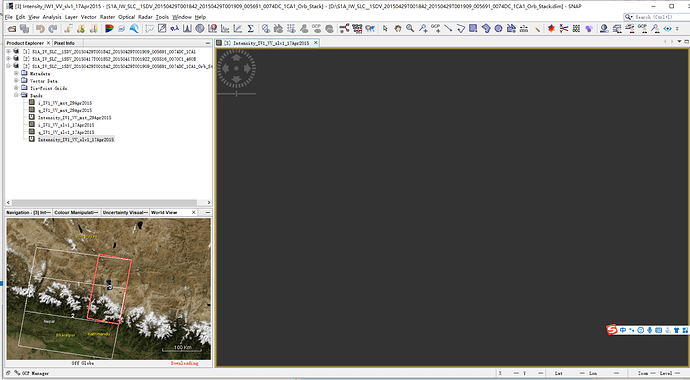Select the Range Finder ruler tool

[x=524, y=29]
